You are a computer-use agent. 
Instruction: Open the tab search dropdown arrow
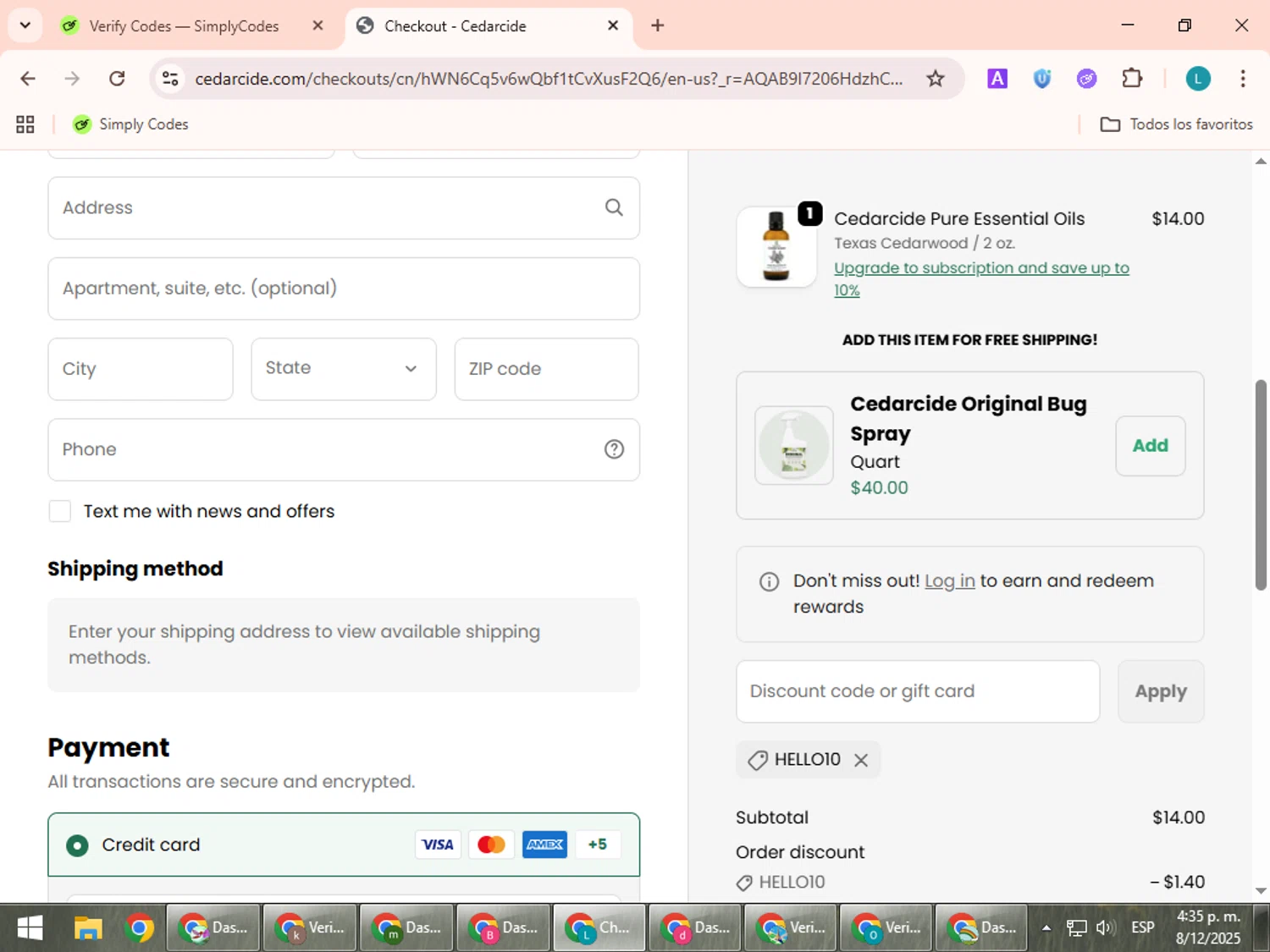(25, 25)
